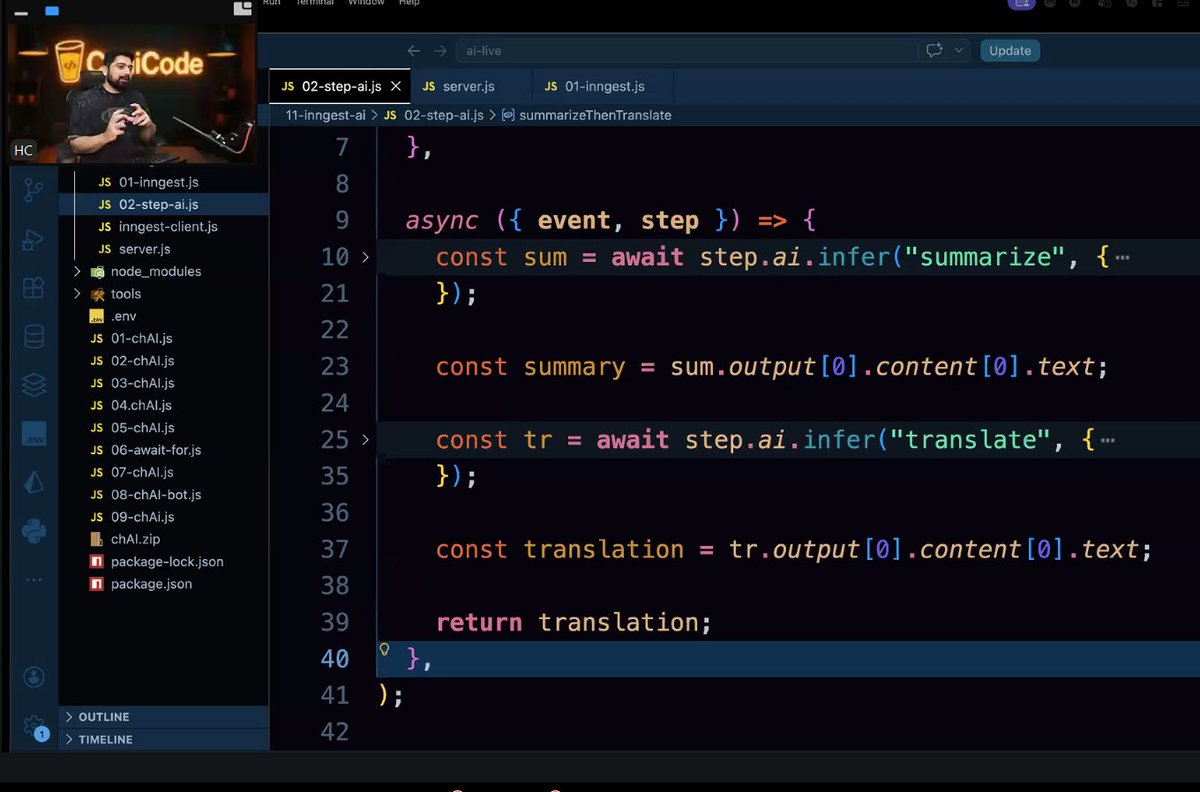Expand the tools folder
The image size is (1200, 792).
coord(77,294)
